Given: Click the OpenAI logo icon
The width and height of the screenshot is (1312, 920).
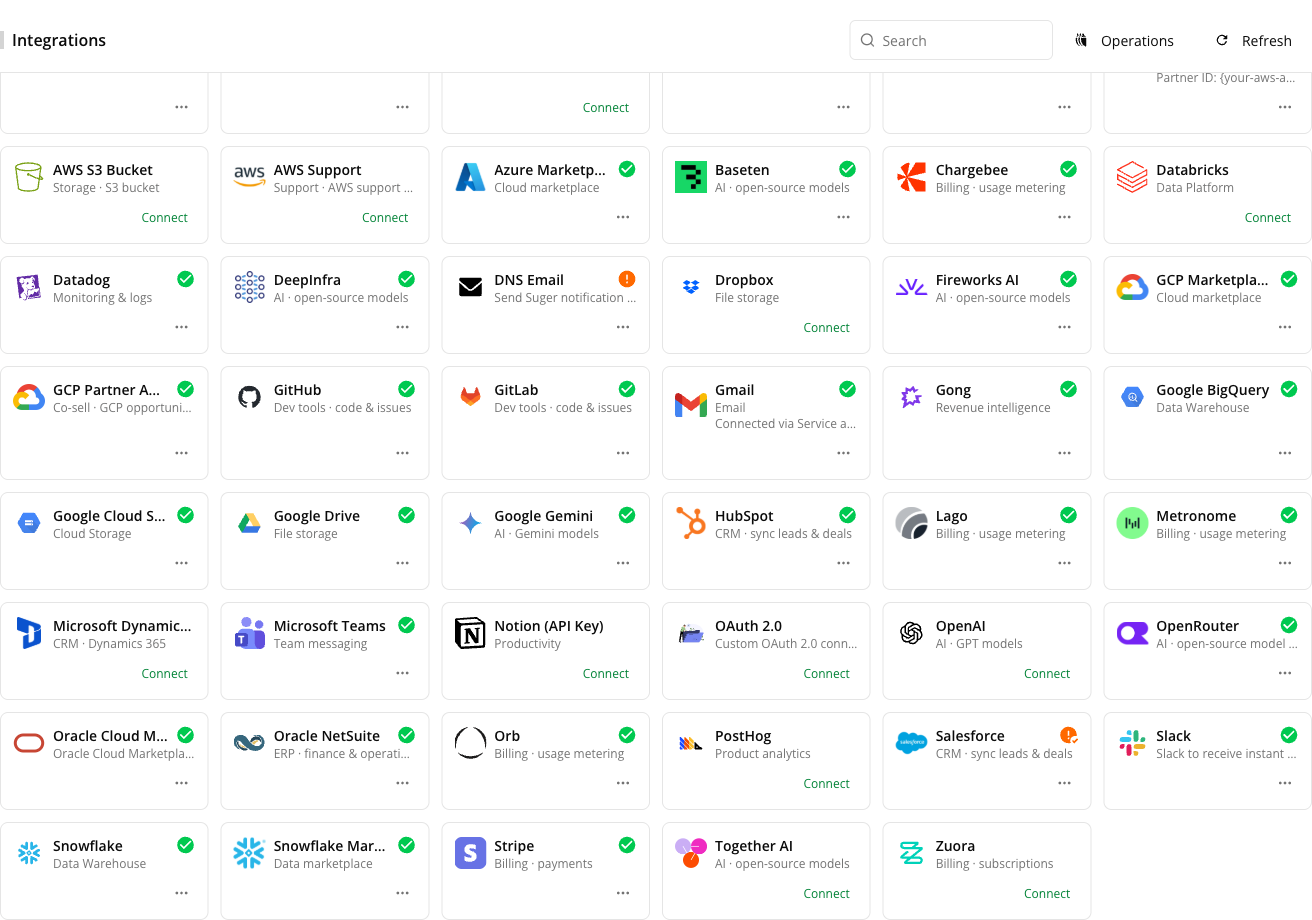Looking at the screenshot, I should pos(911,633).
